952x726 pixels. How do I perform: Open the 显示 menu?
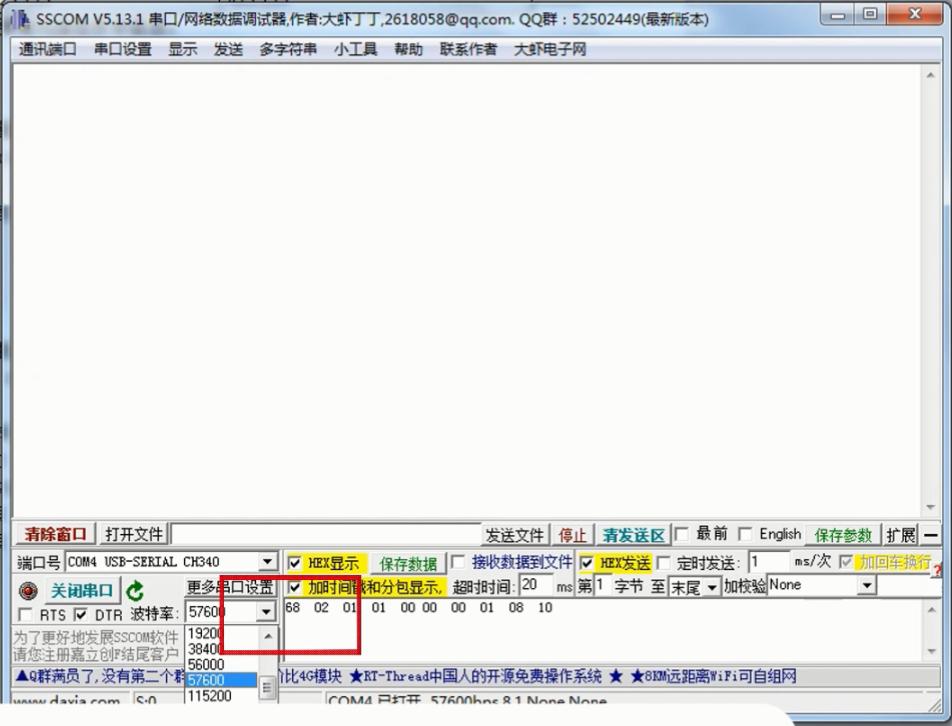coord(183,49)
